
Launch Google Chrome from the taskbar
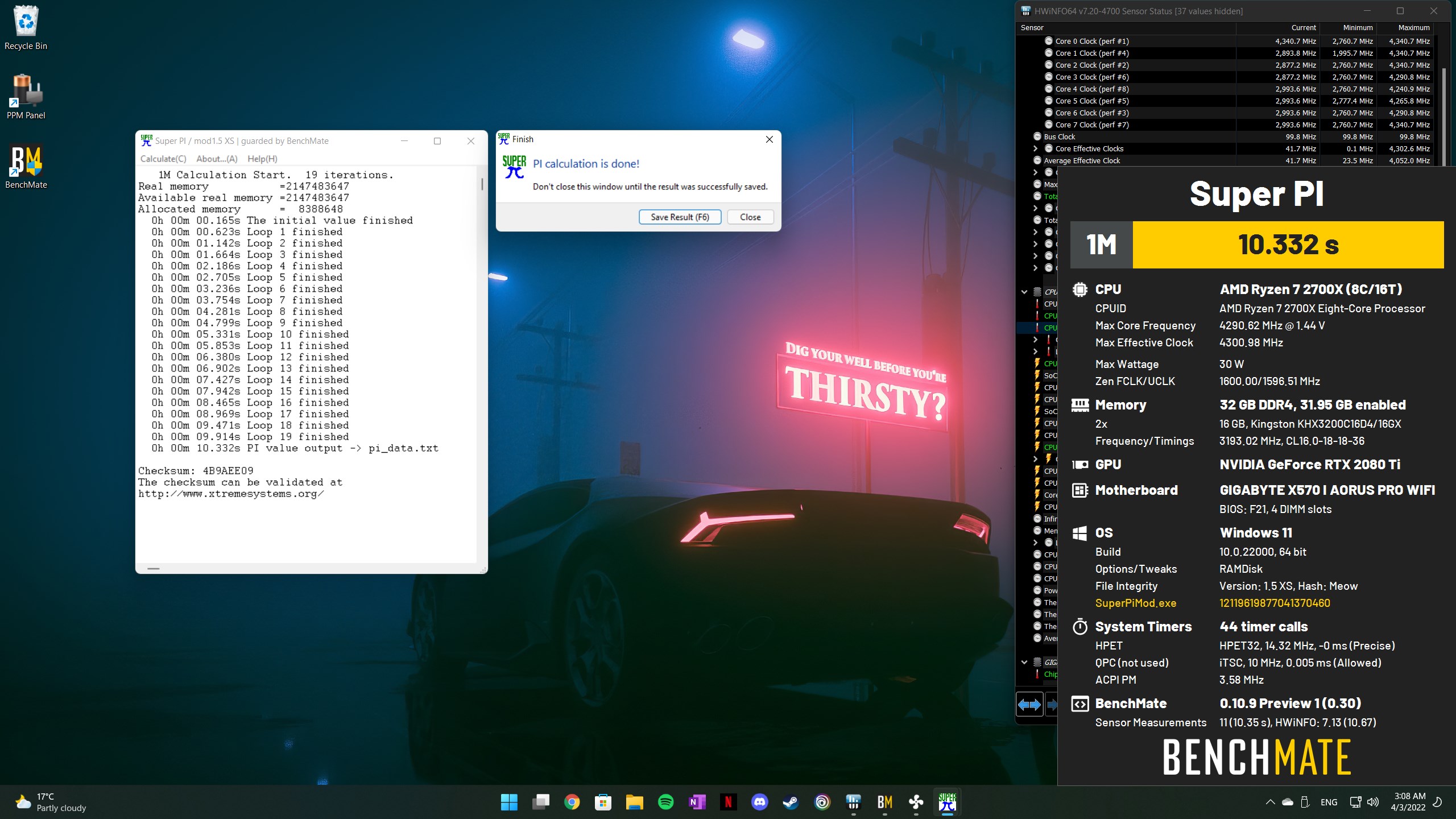[x=572, y=802]
